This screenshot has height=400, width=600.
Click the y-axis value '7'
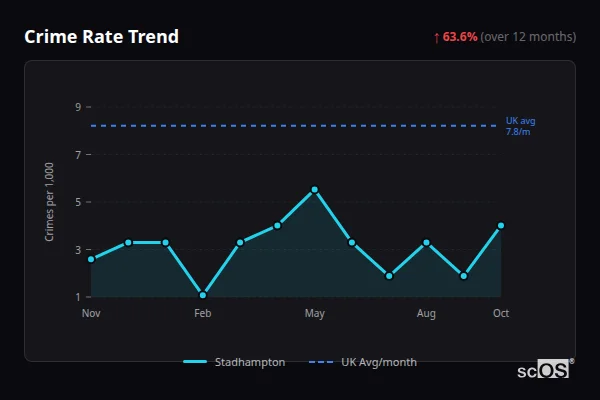point(78,155)
